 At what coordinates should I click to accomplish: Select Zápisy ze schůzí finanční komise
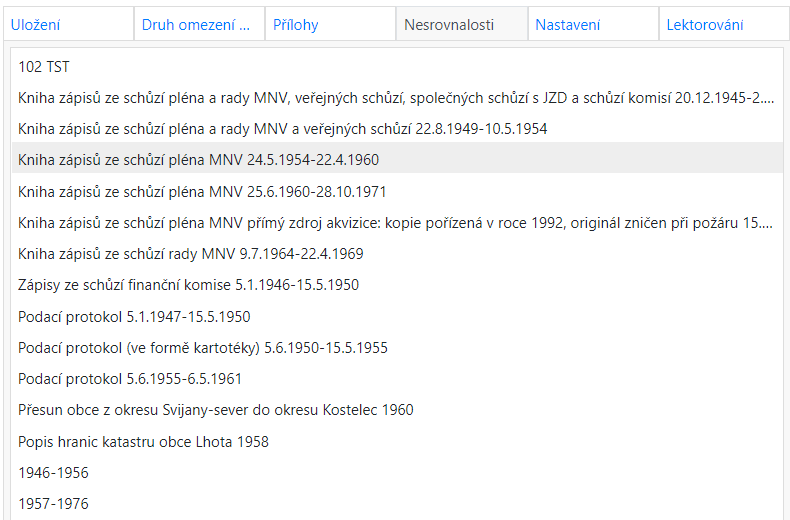188,285
